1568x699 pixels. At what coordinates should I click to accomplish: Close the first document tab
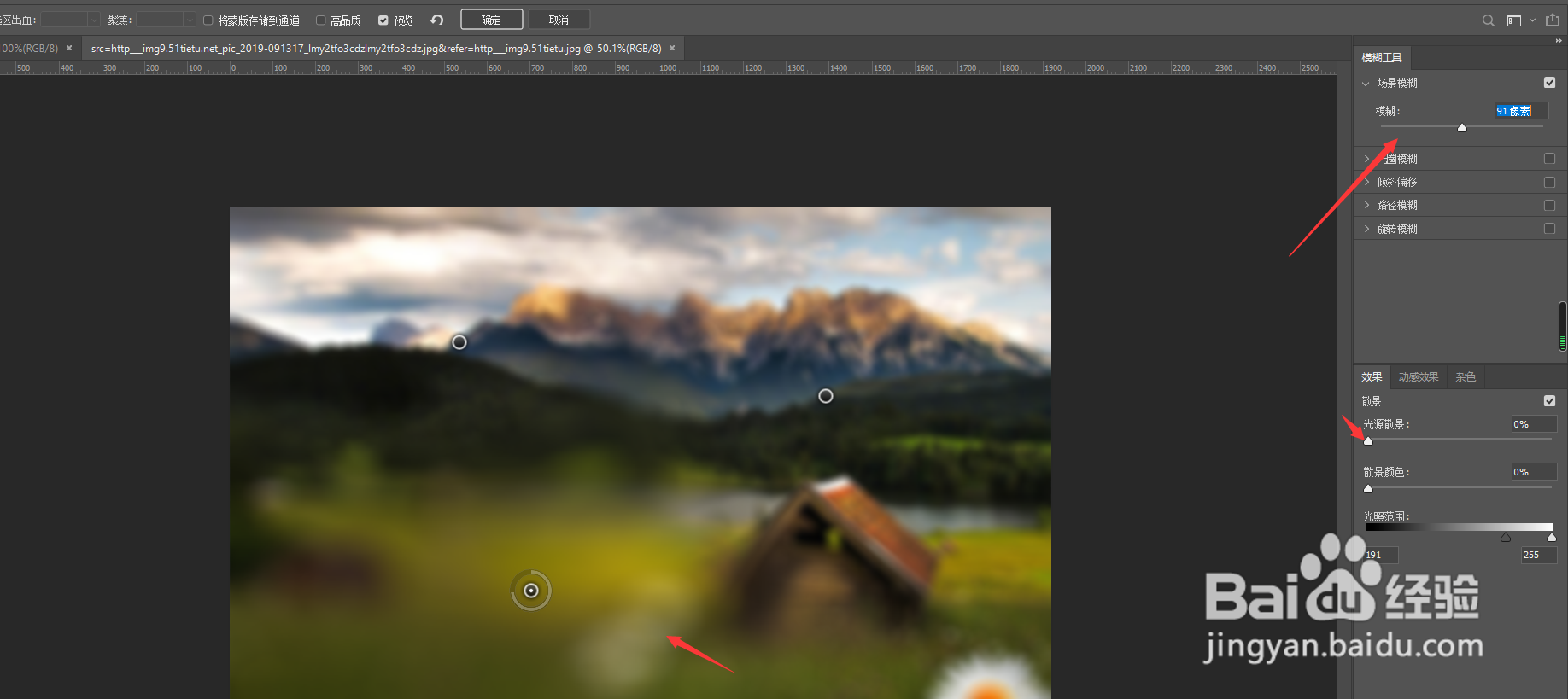tap(69, 48)
